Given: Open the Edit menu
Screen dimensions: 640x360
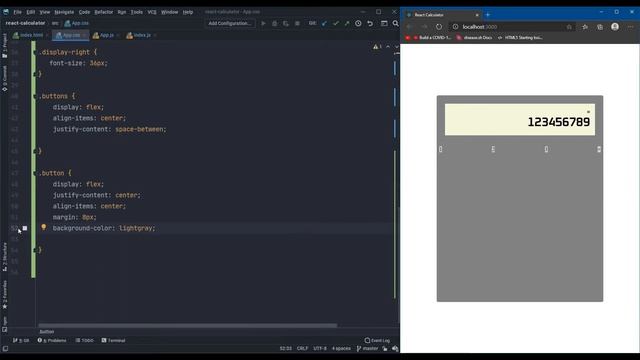Looking at the screenshot, I should click(x=31, y=12).
